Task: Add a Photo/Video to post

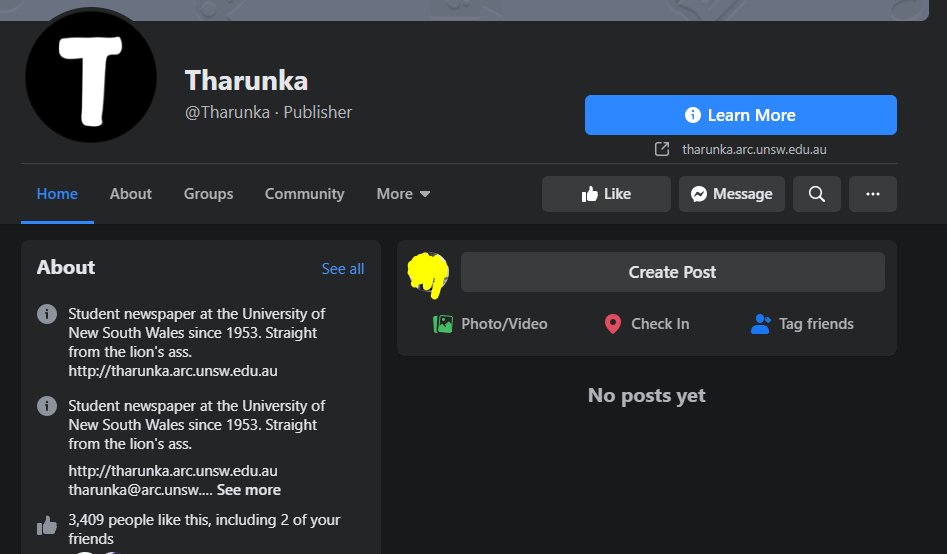Action: 490,324
